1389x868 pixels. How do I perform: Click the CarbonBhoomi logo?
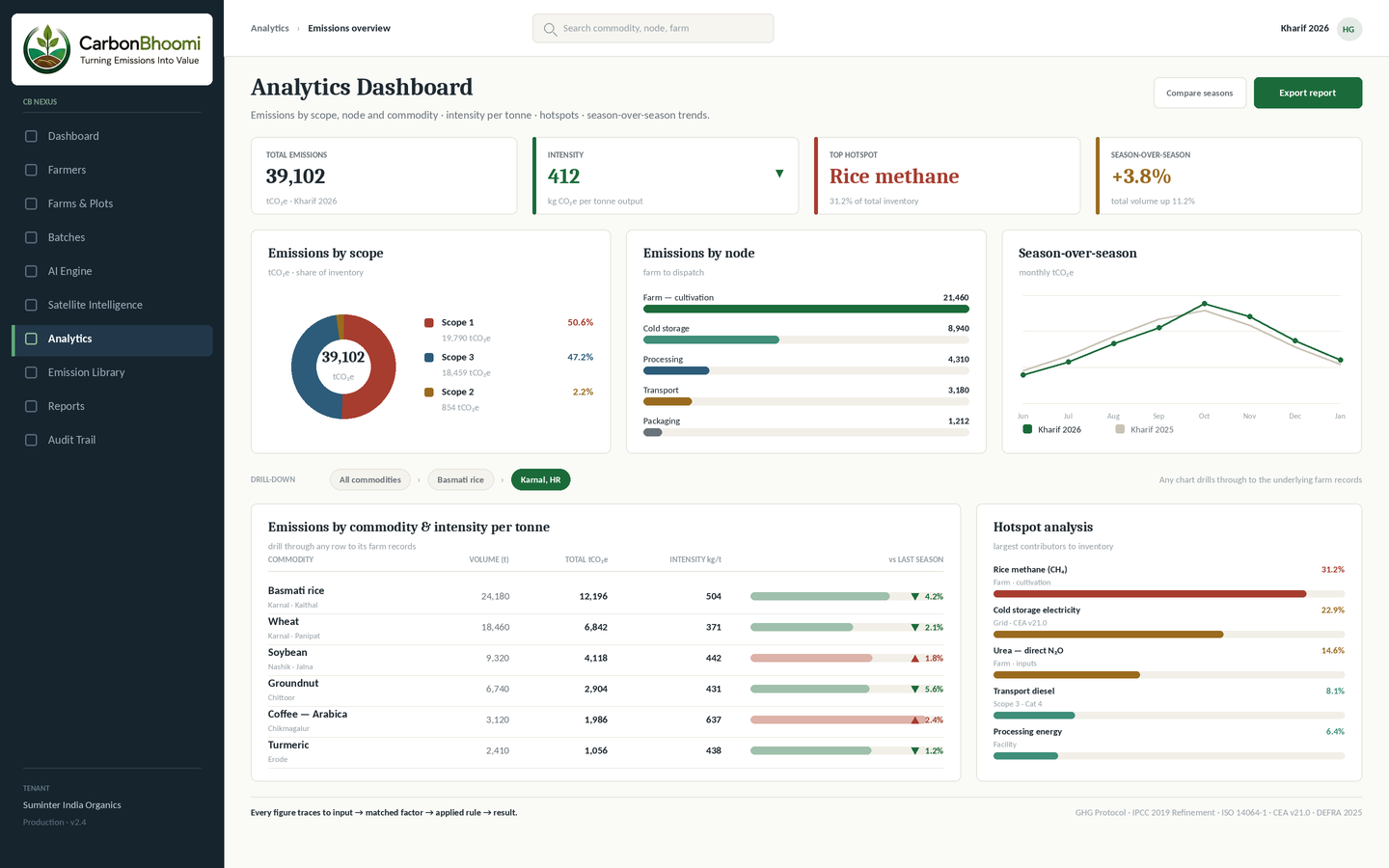pyautogui.click(x=112, y=49)
